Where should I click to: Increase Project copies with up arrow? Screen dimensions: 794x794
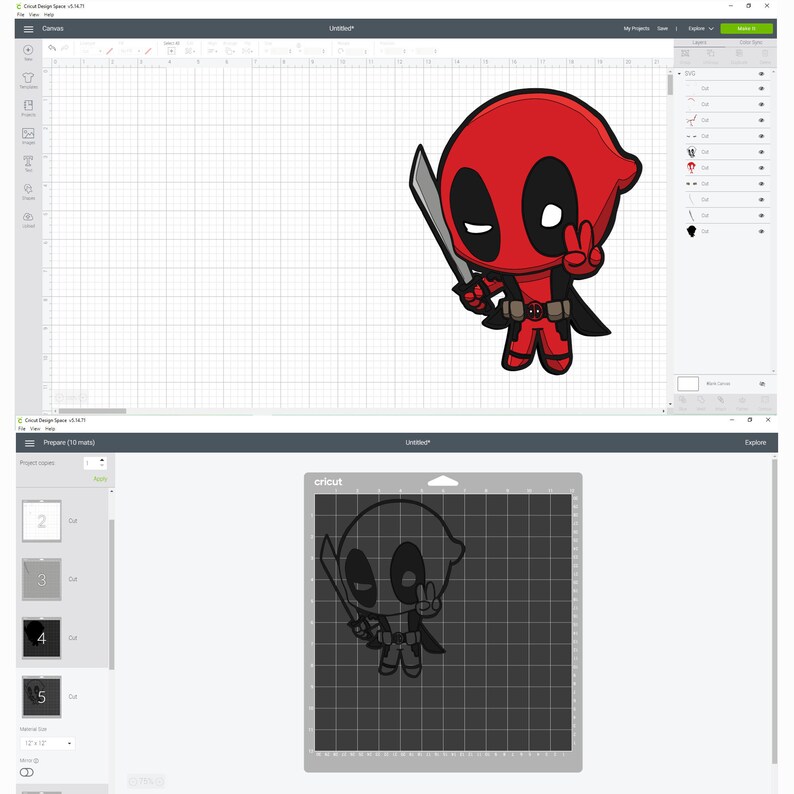pyautogui.click(x=102, y=460)
